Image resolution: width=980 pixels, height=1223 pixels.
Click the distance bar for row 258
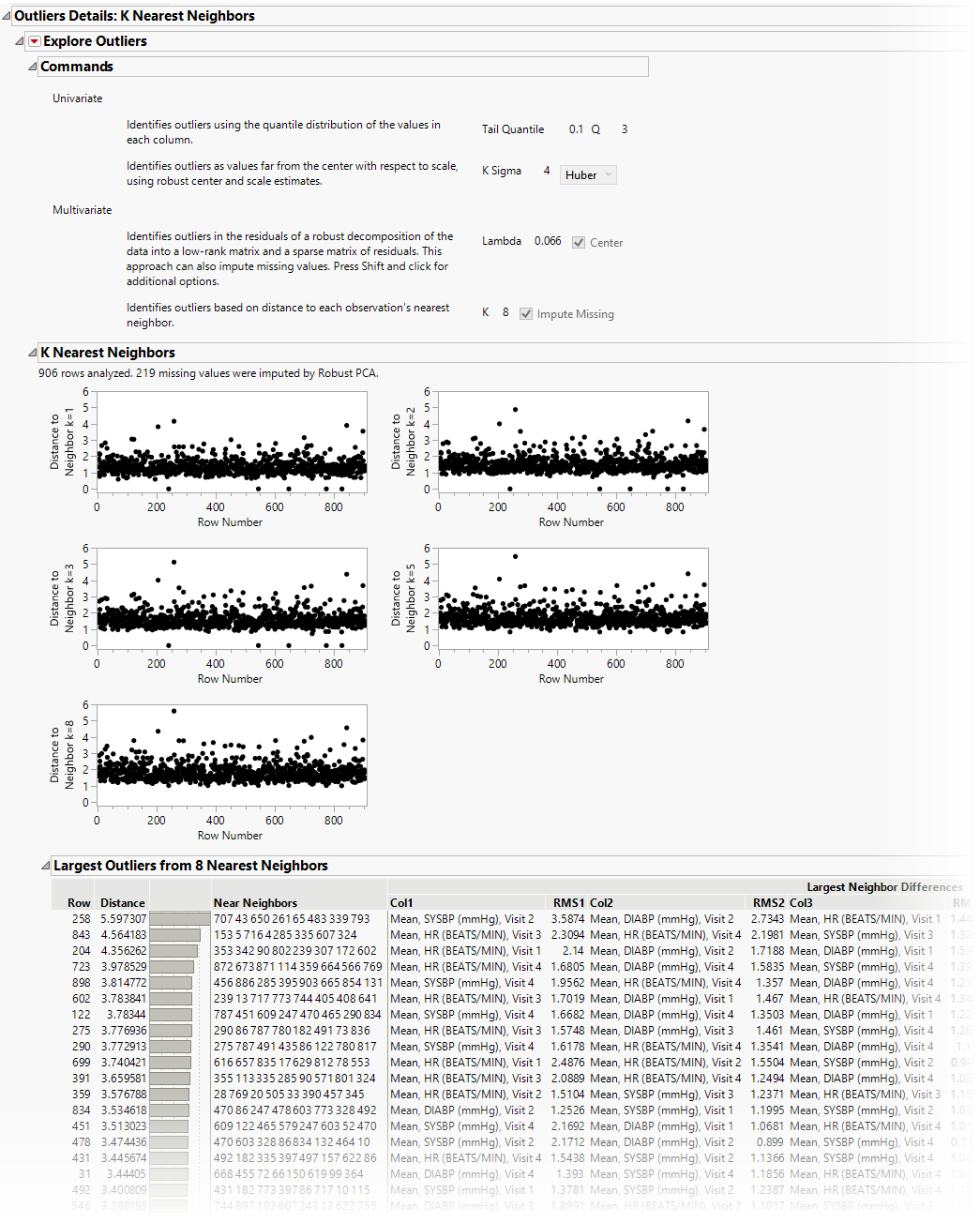(x=180, y=919)
